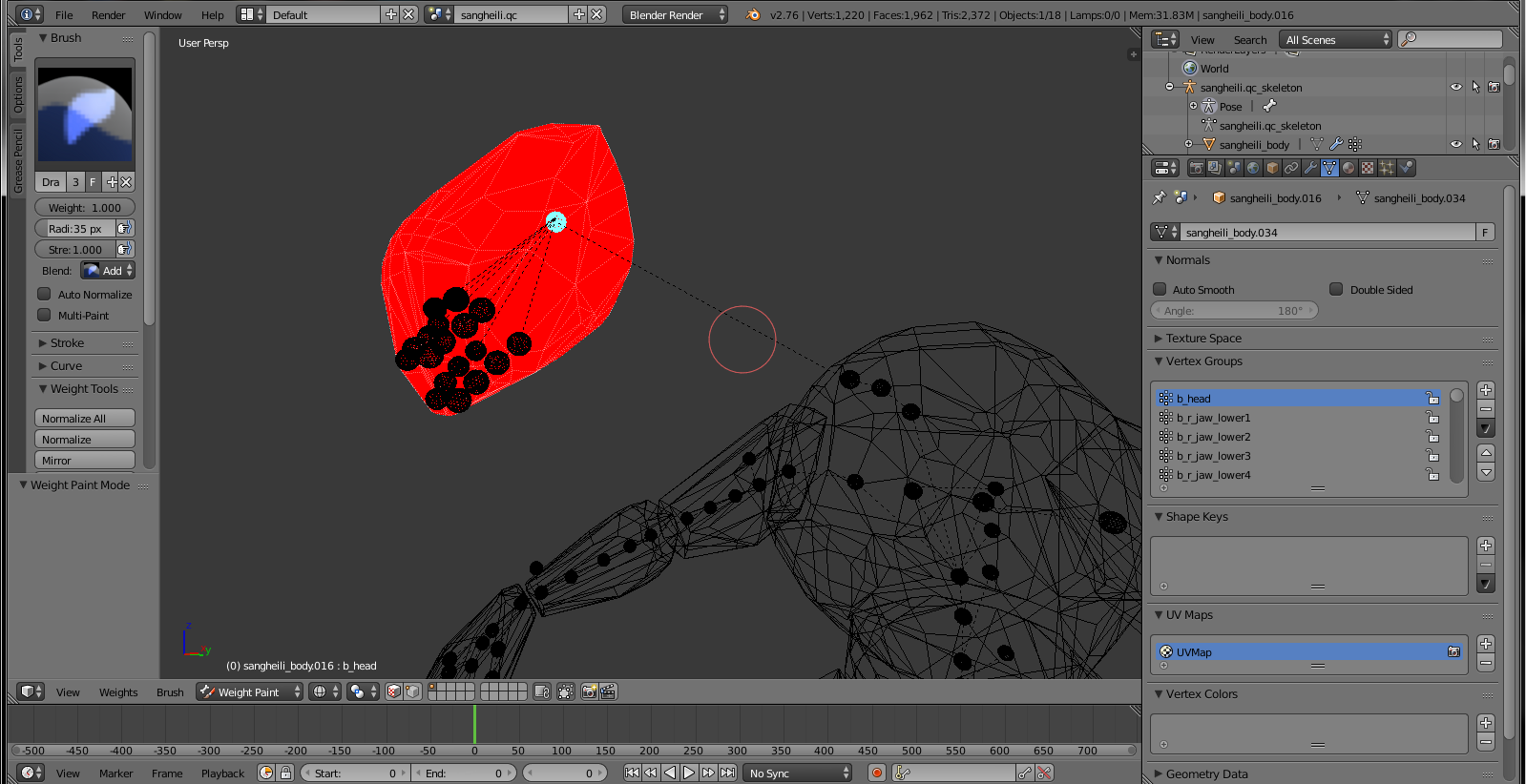Viewport: 1526px width, 784px height.
Task: Open the No Sync dropdown
Action: pyautogui.click(x=799, y=773)
